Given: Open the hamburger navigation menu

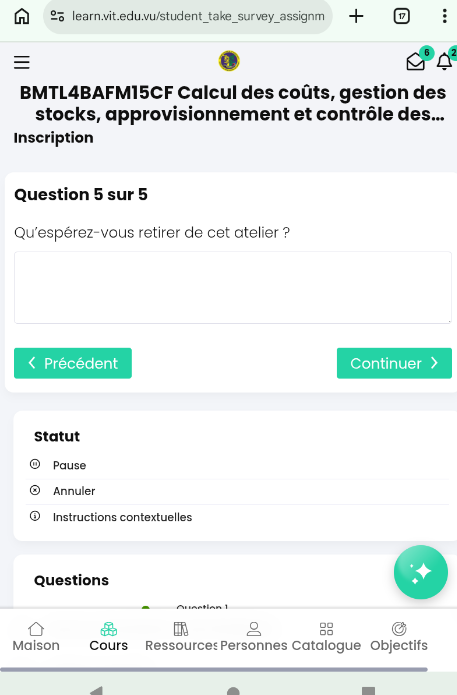Looking at the screenshot, I should pos(22,62).
